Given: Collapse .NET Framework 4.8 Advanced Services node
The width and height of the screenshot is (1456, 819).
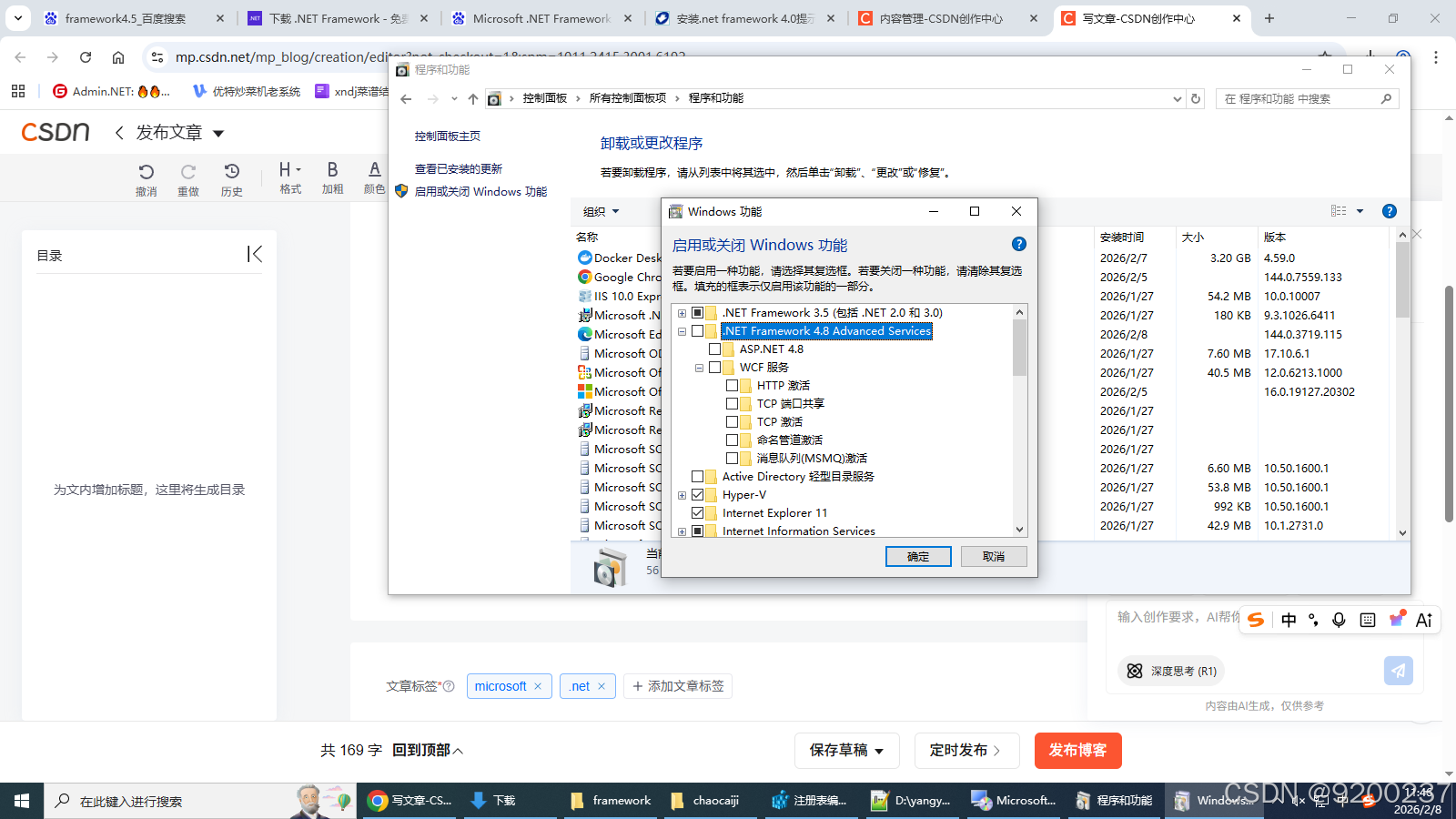Looking at the screenshot, I should 682,332.
